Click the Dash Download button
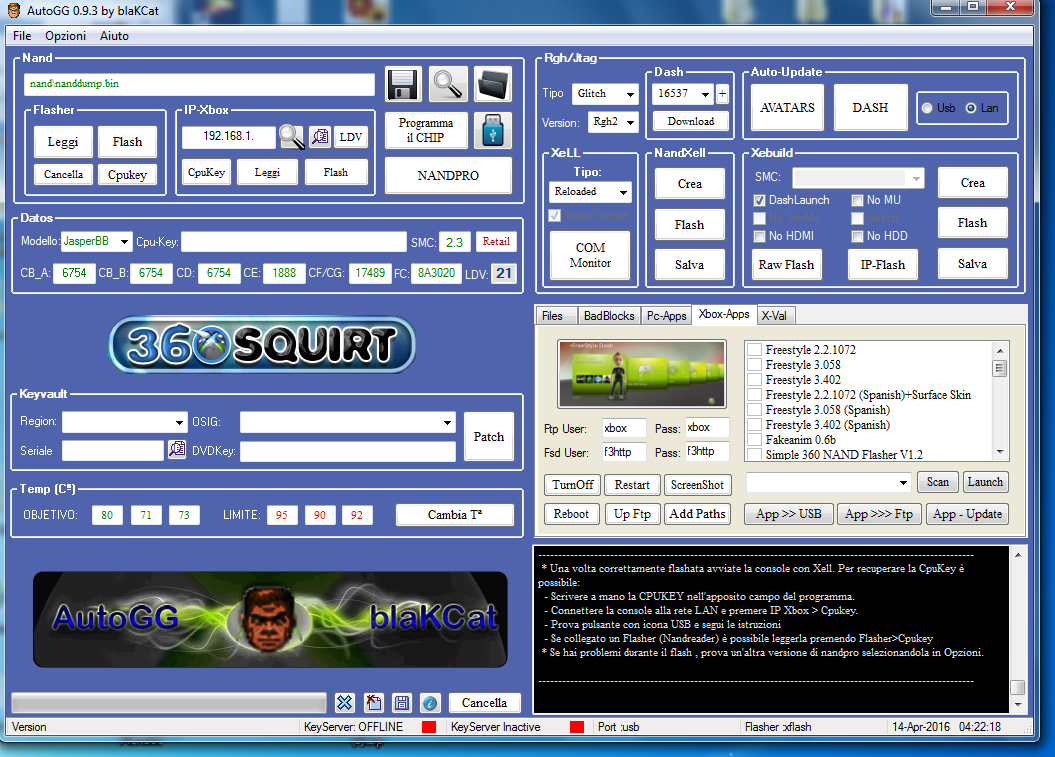 (690, 122)
